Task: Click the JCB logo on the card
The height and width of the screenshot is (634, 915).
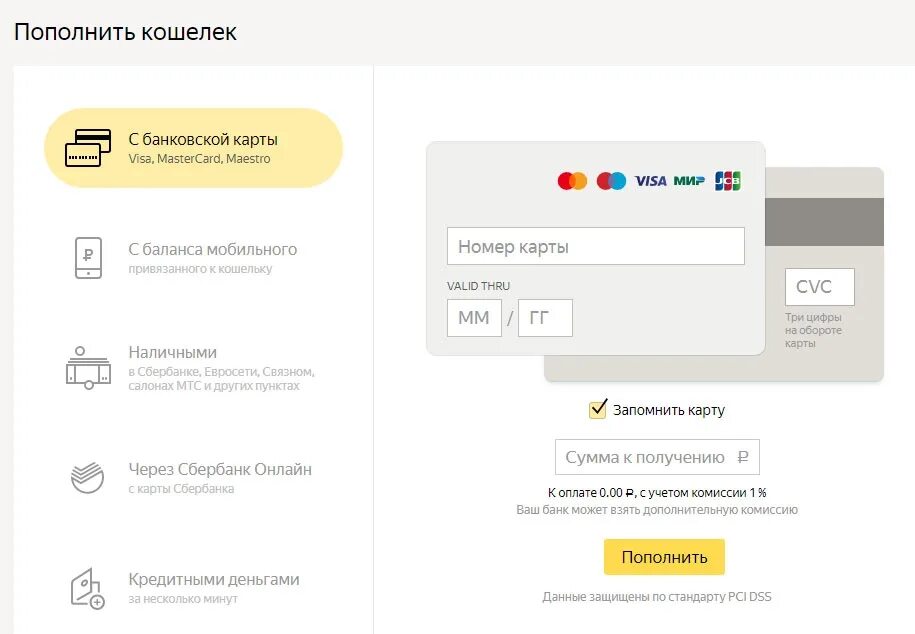Action: pos(728,181)
